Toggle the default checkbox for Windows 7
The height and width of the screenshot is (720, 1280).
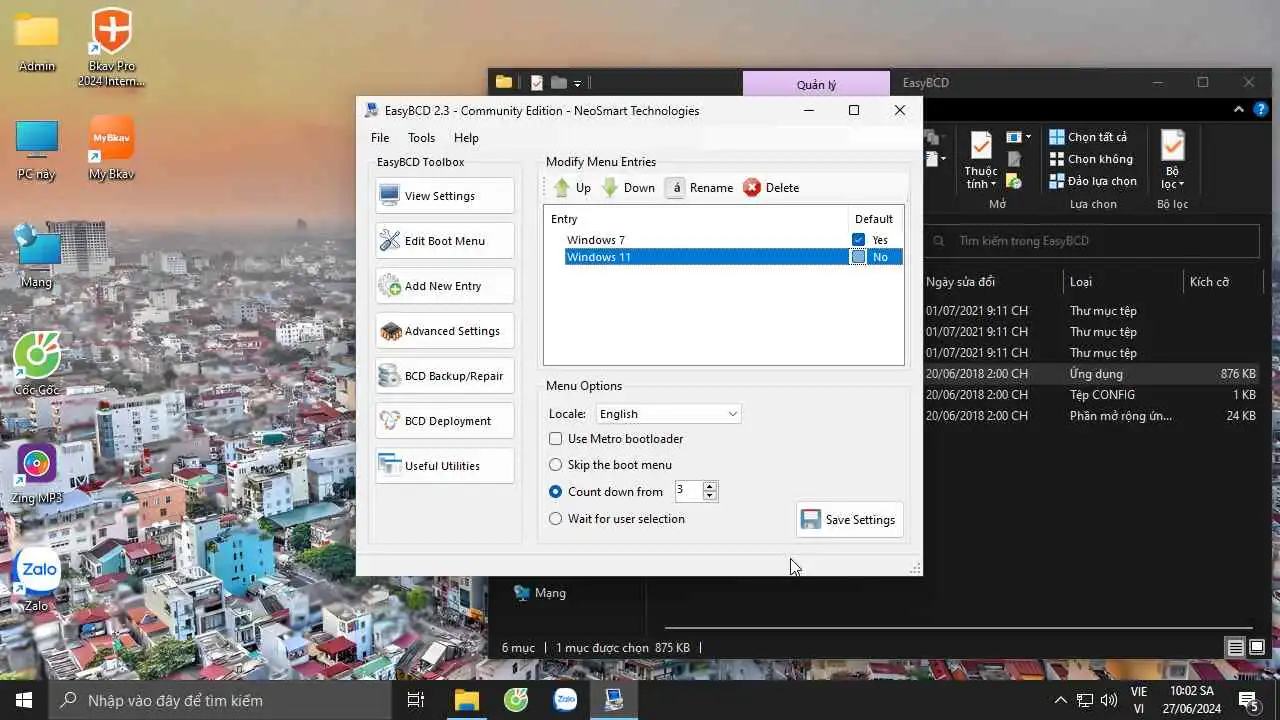(858, 240)
